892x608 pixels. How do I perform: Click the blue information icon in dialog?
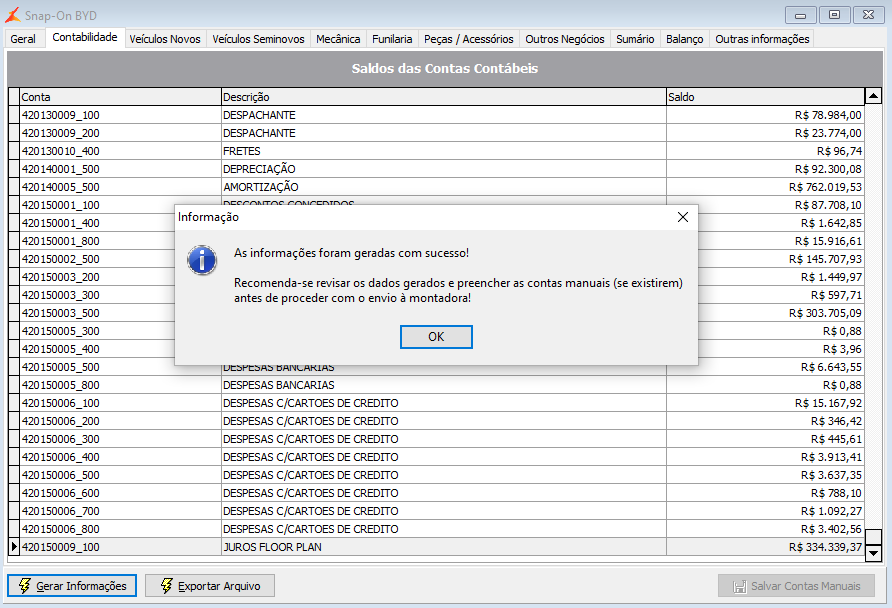(x=202, y=260)
